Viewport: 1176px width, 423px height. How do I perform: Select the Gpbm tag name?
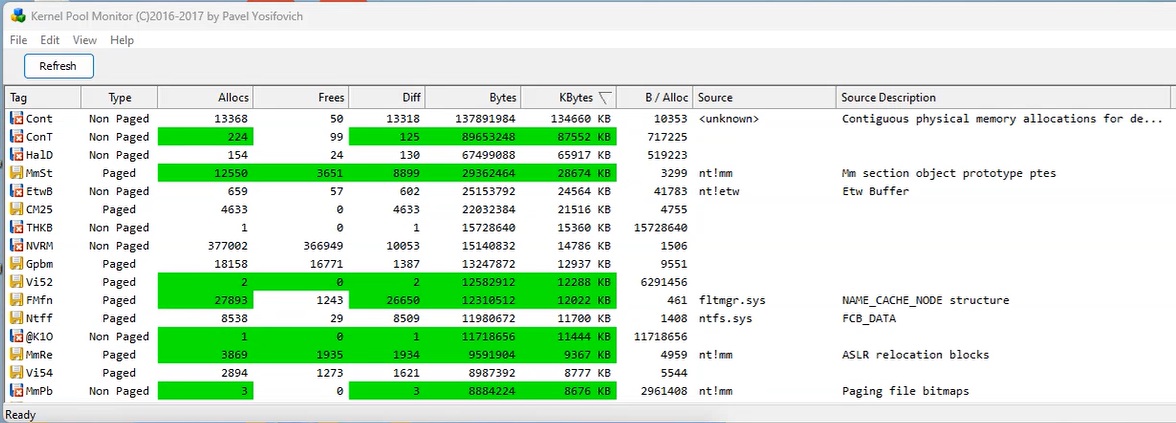[x=39, y=264]
